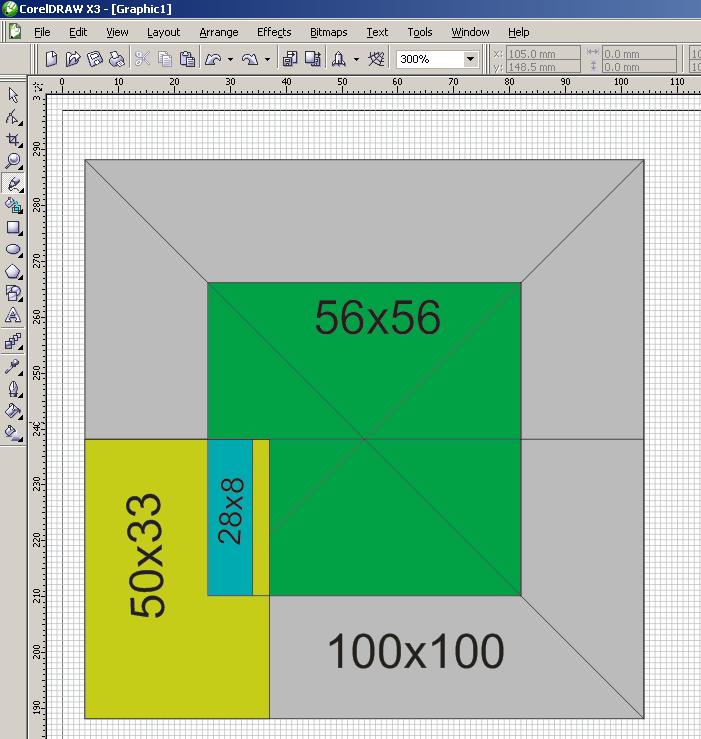This screenshot has width=701, height=739.
Task: Select the Pick tool
Action: pos(13,95)
